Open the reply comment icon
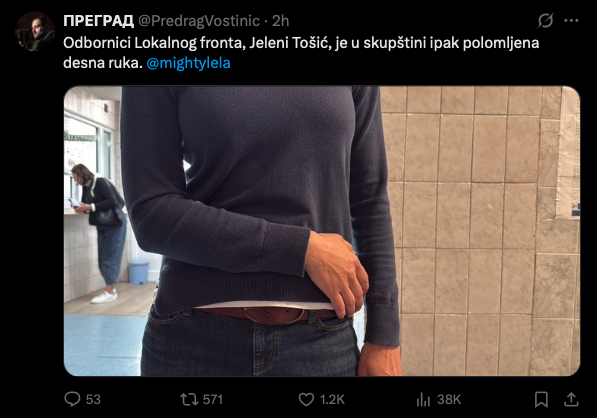Viewport: 597px width, 418px height. click(72, 399)
